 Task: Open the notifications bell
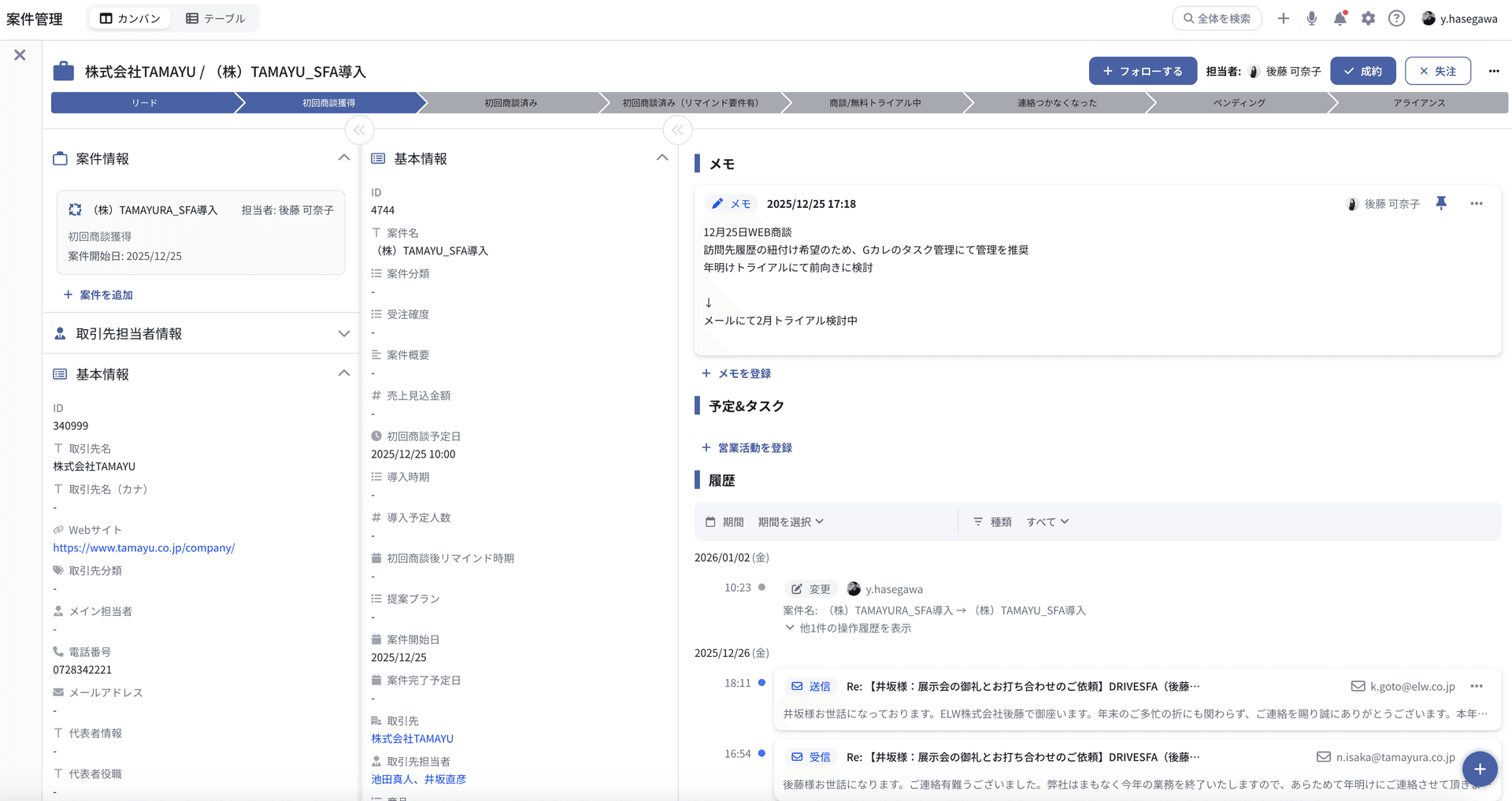(1340, 18)
